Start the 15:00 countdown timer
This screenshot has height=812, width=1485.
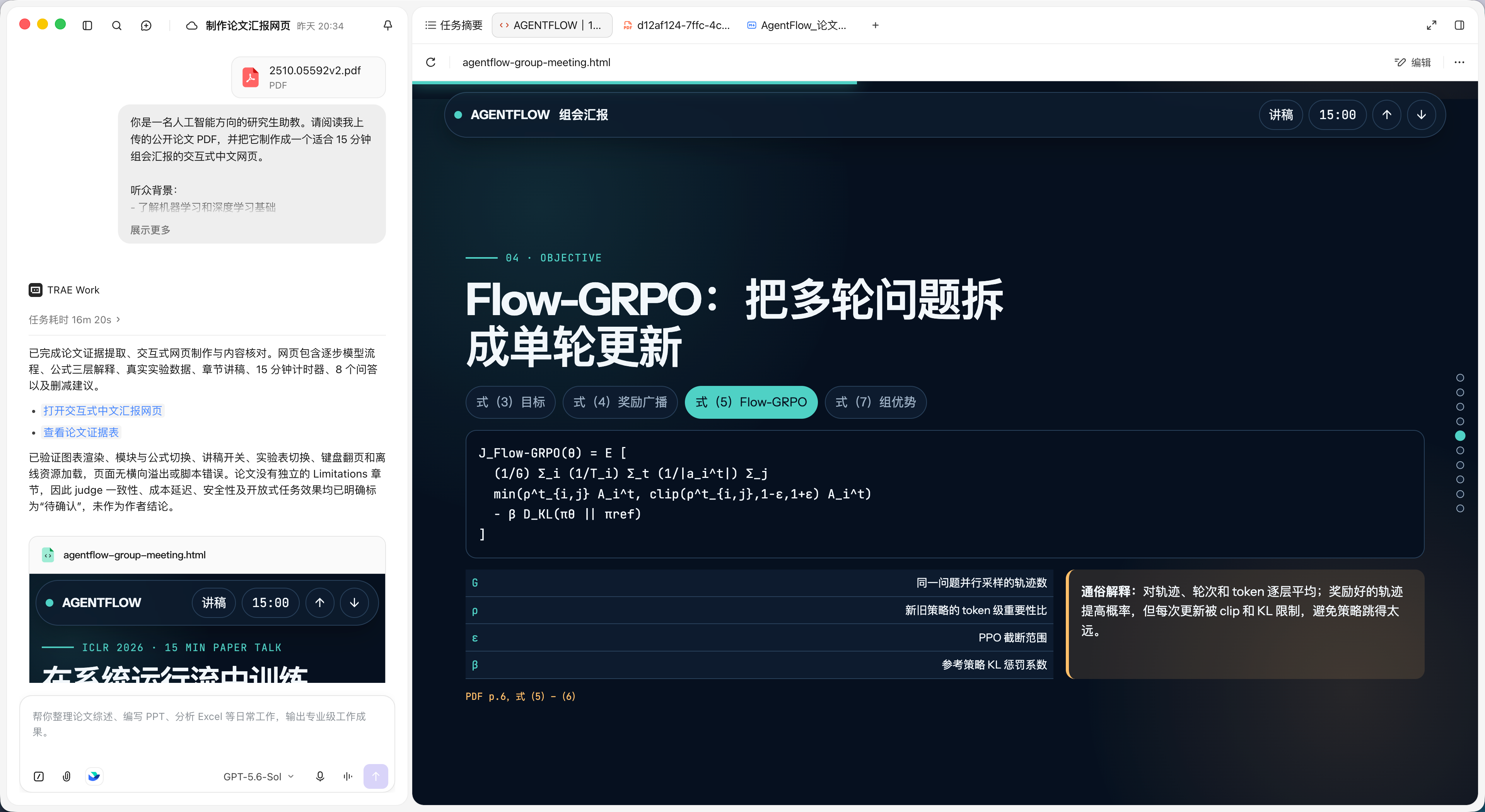pyautogui.click(x=1337, y=115)
